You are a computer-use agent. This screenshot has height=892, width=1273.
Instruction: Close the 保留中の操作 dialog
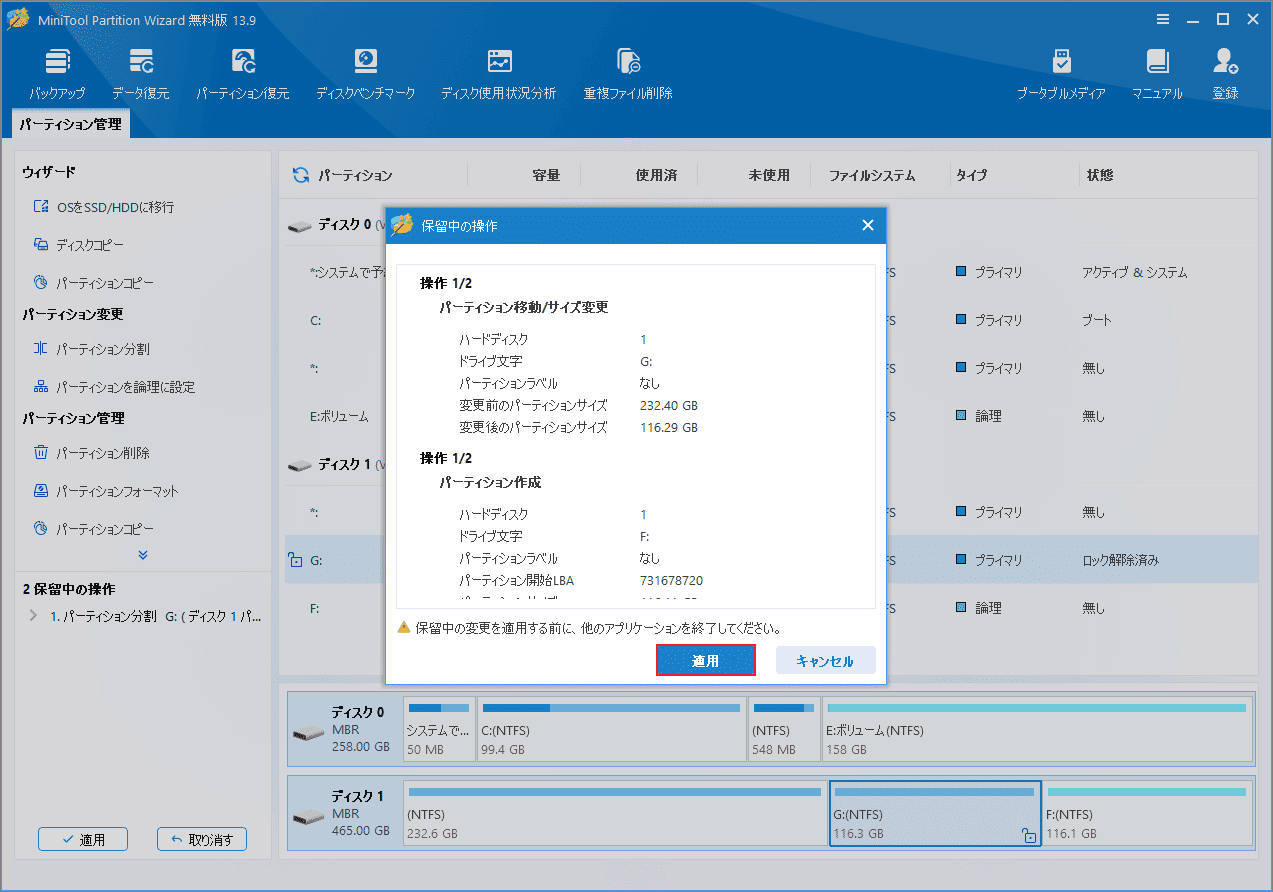point(868,225)
